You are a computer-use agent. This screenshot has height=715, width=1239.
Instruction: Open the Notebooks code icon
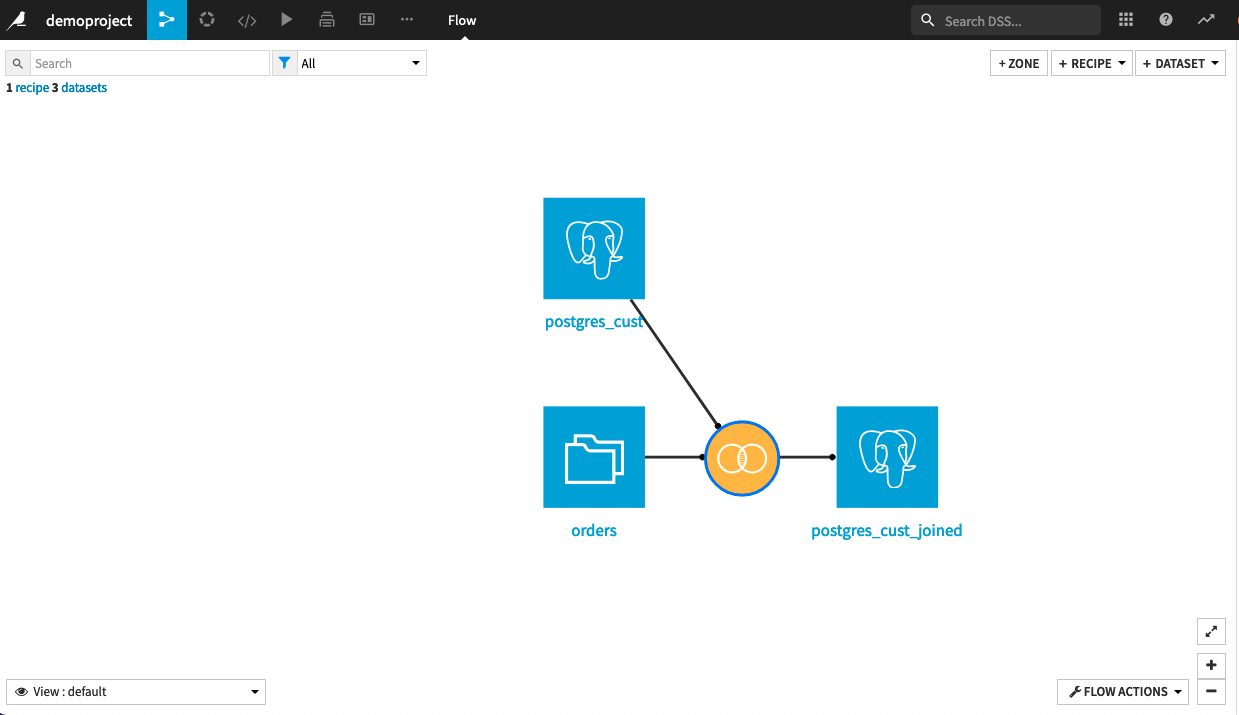pyautogui.click(x=246, y=20)
